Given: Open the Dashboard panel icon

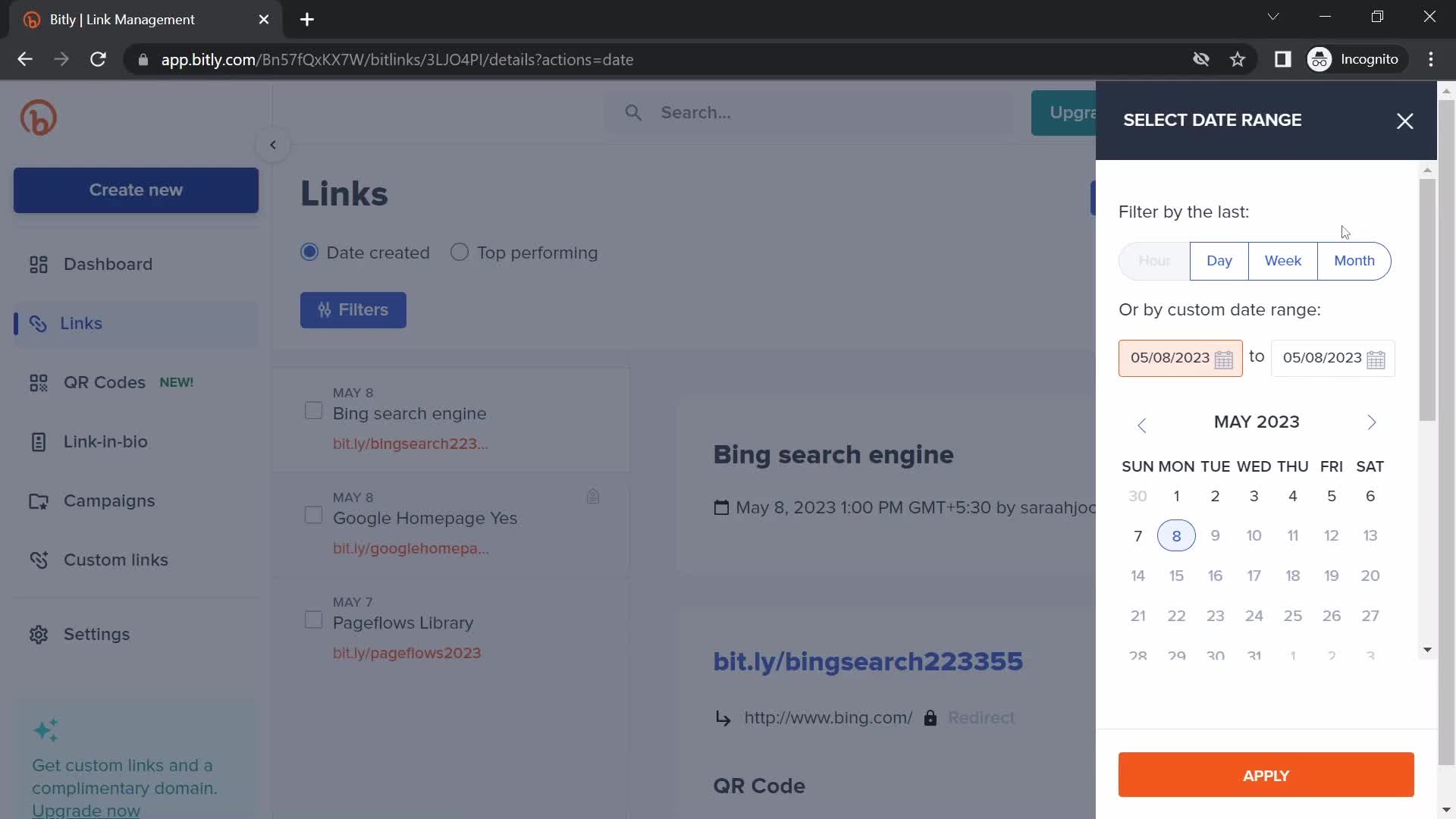Looking at the screenshot, I should (x=37, y=263).
